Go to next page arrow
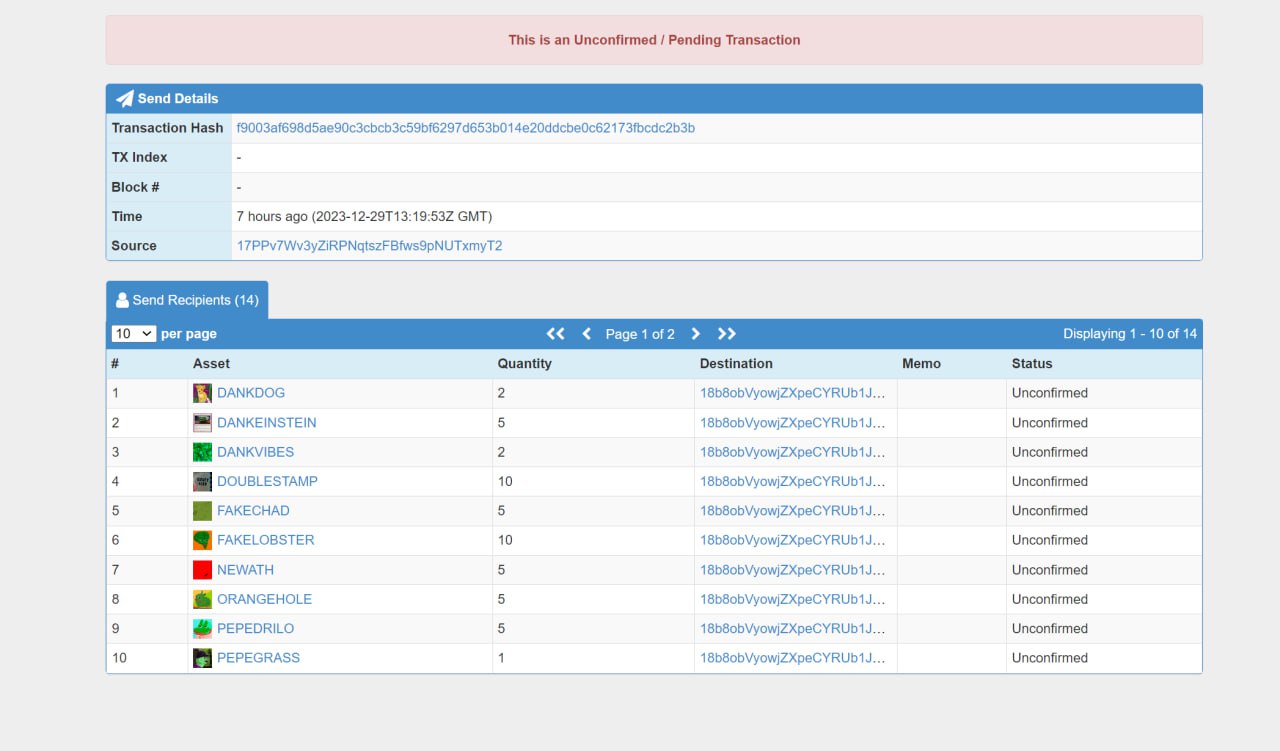Viewport: 1280px width, 751px height. tap(696, 334)
